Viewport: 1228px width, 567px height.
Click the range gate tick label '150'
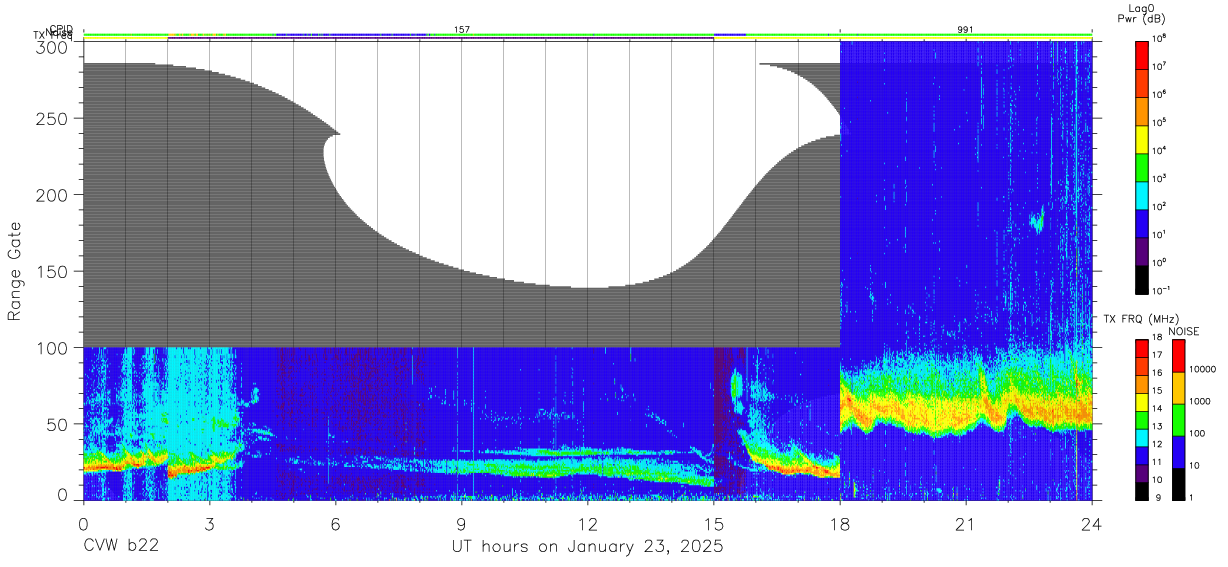pos(54,271)
